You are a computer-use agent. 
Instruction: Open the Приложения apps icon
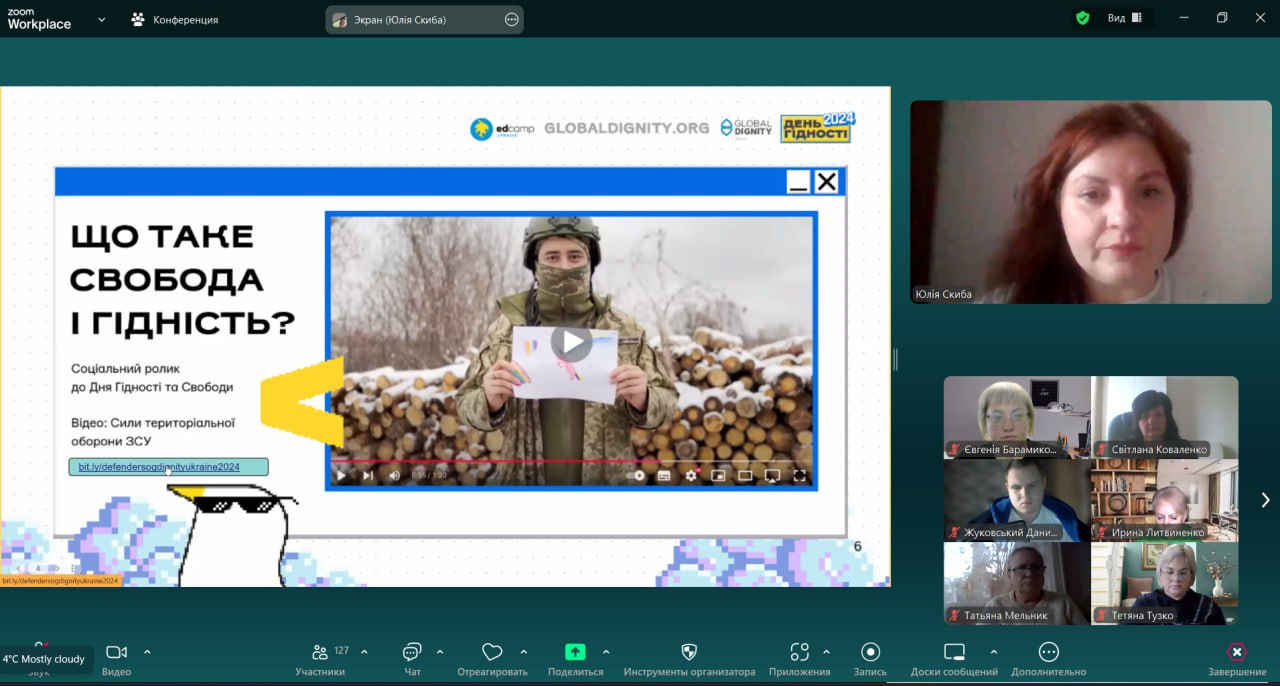(x=799, y=652)
